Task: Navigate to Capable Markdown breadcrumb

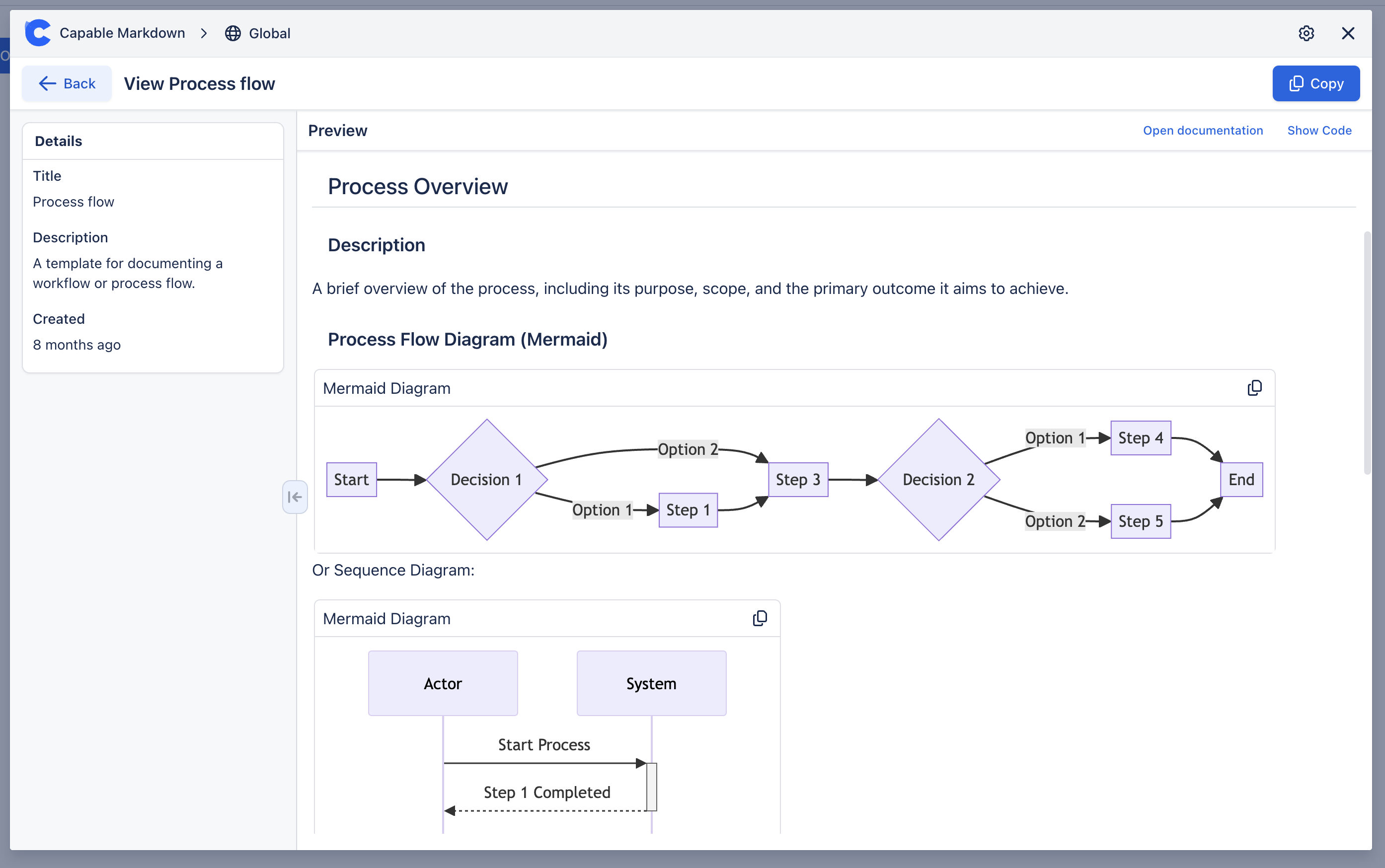Action: tap(123, 33)
